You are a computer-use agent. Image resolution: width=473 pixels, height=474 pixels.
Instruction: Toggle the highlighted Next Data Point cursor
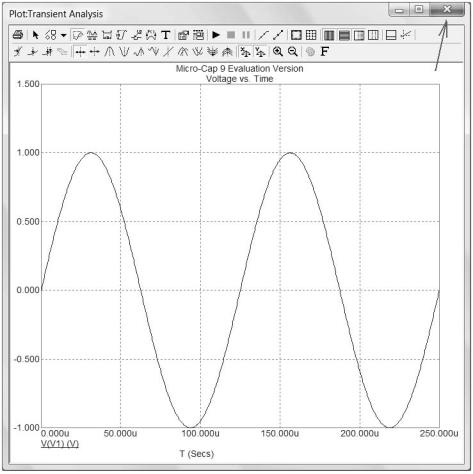click(x=80, y=52)
